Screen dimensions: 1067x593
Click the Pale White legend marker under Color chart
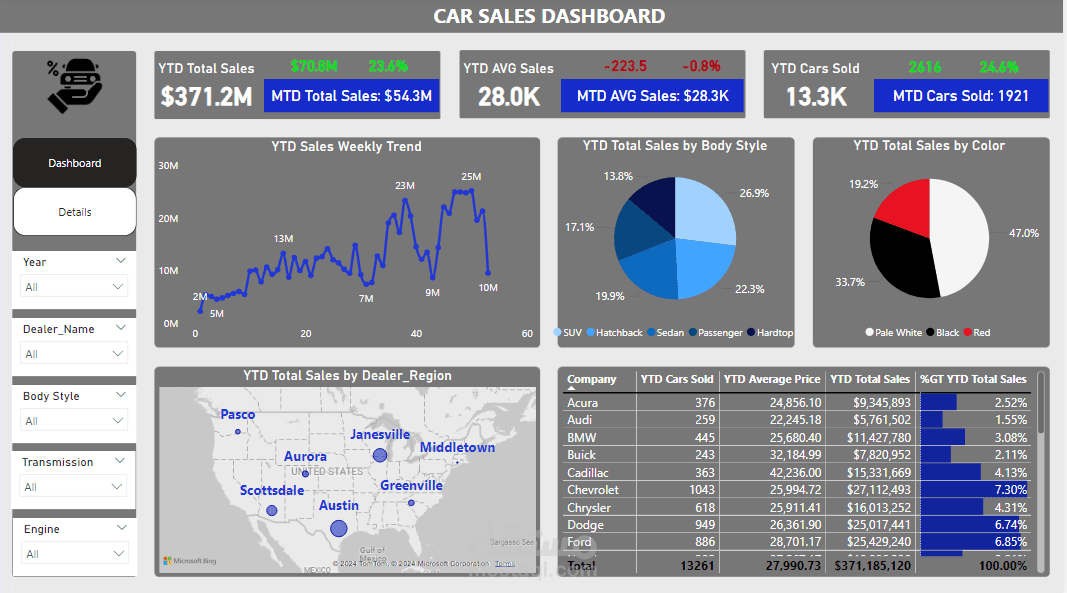[x=869, y=332]
